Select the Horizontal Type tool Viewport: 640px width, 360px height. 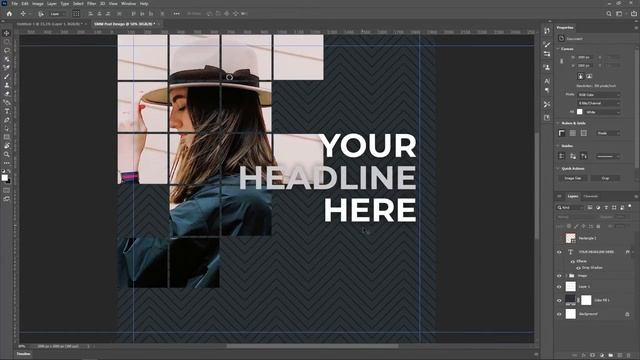coord(7,111)
